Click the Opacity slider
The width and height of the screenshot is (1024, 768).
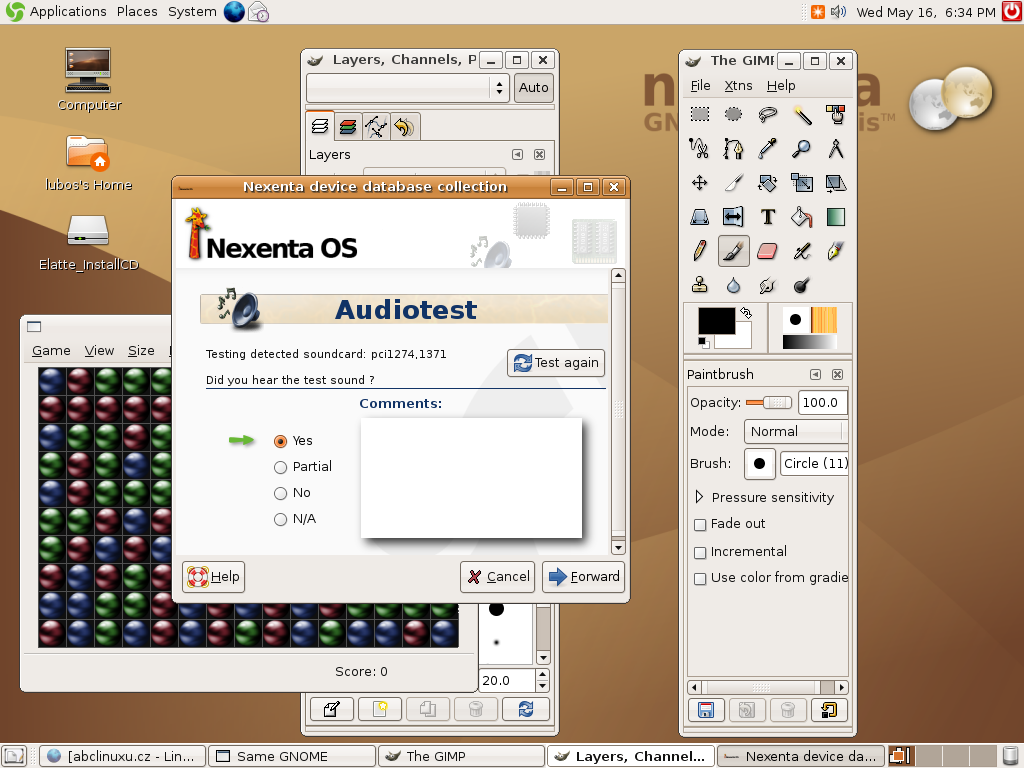pyautogui.click(x=769, y=403)
